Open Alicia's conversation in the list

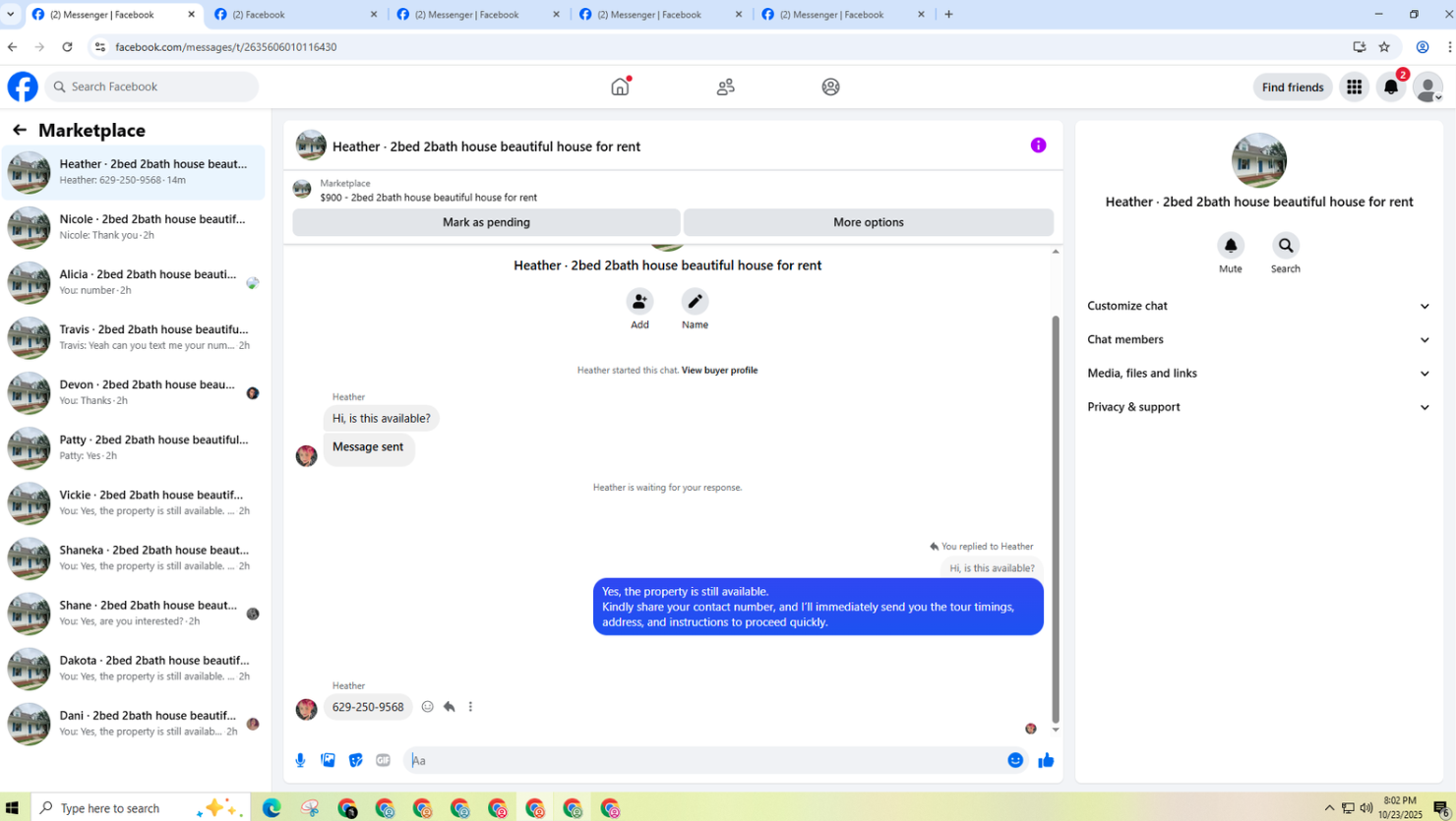[134, 282]
